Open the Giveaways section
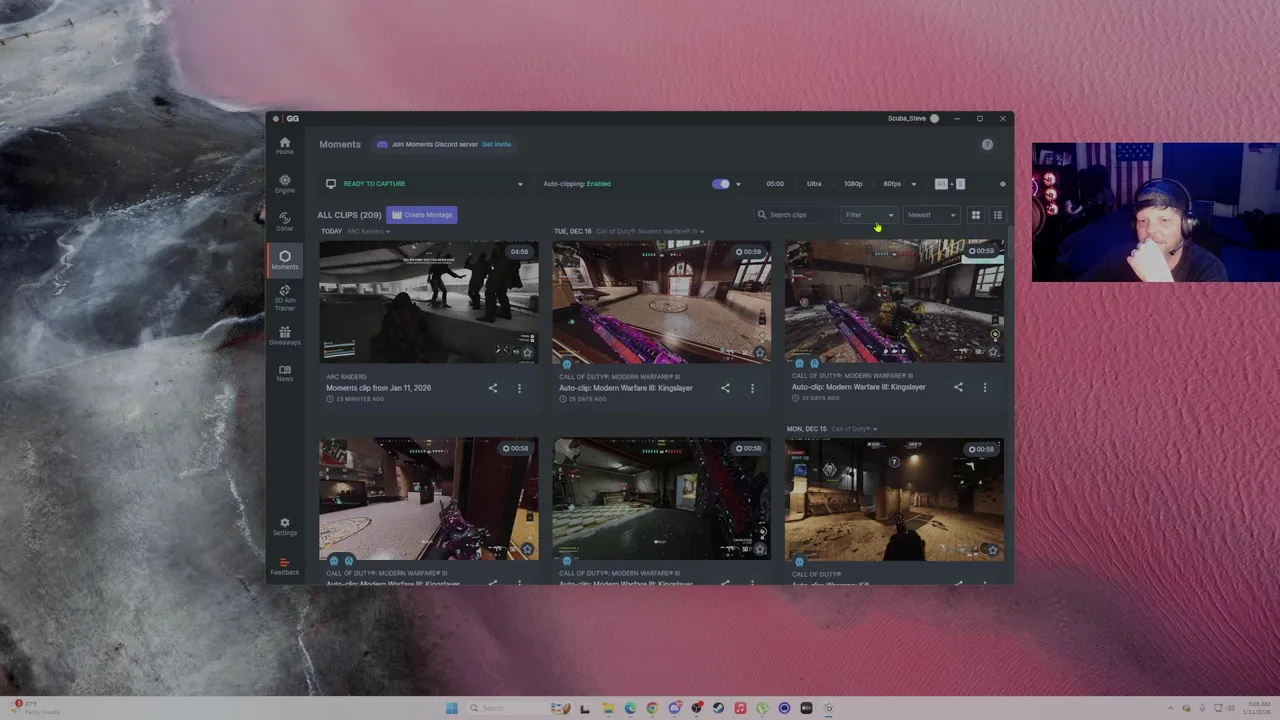Viewport: 1280px width, 720px height. click(x=285, y=336)
